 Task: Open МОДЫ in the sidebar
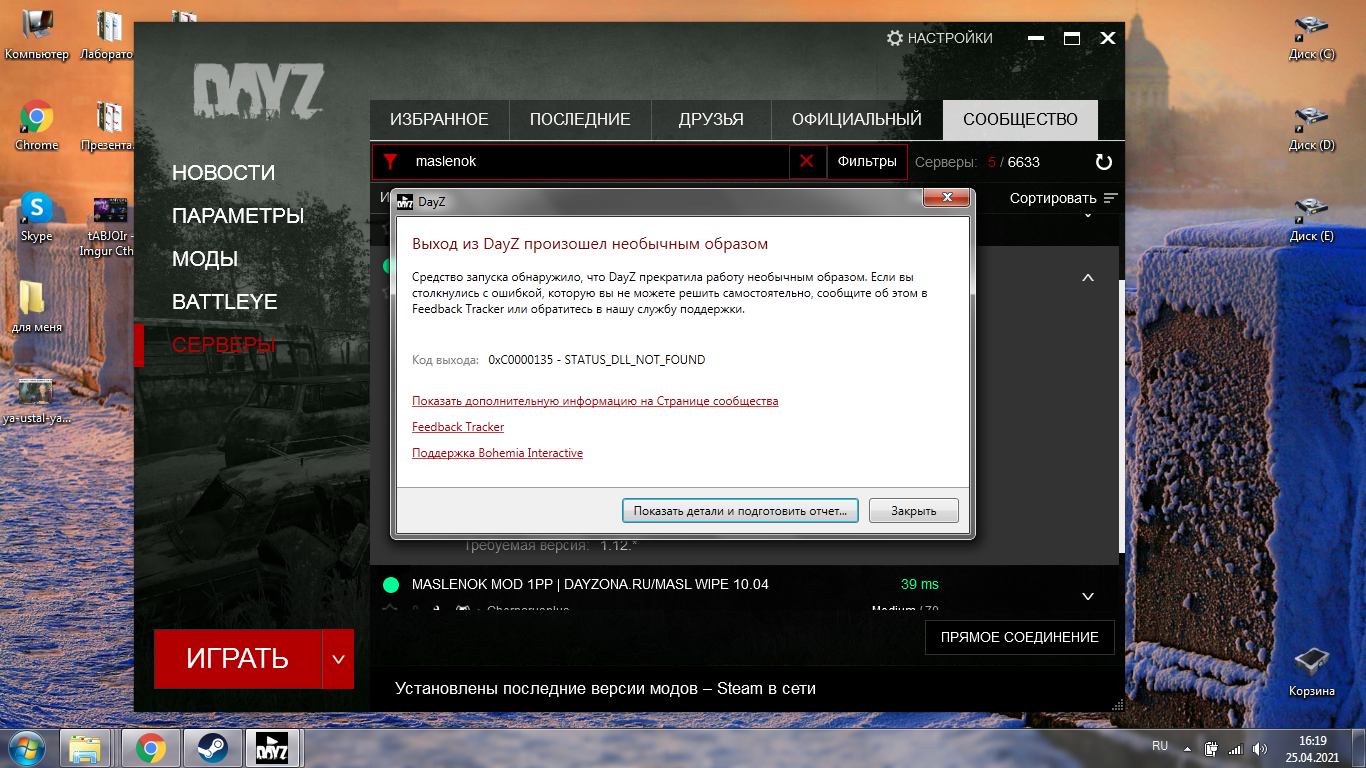click(205, 259)
